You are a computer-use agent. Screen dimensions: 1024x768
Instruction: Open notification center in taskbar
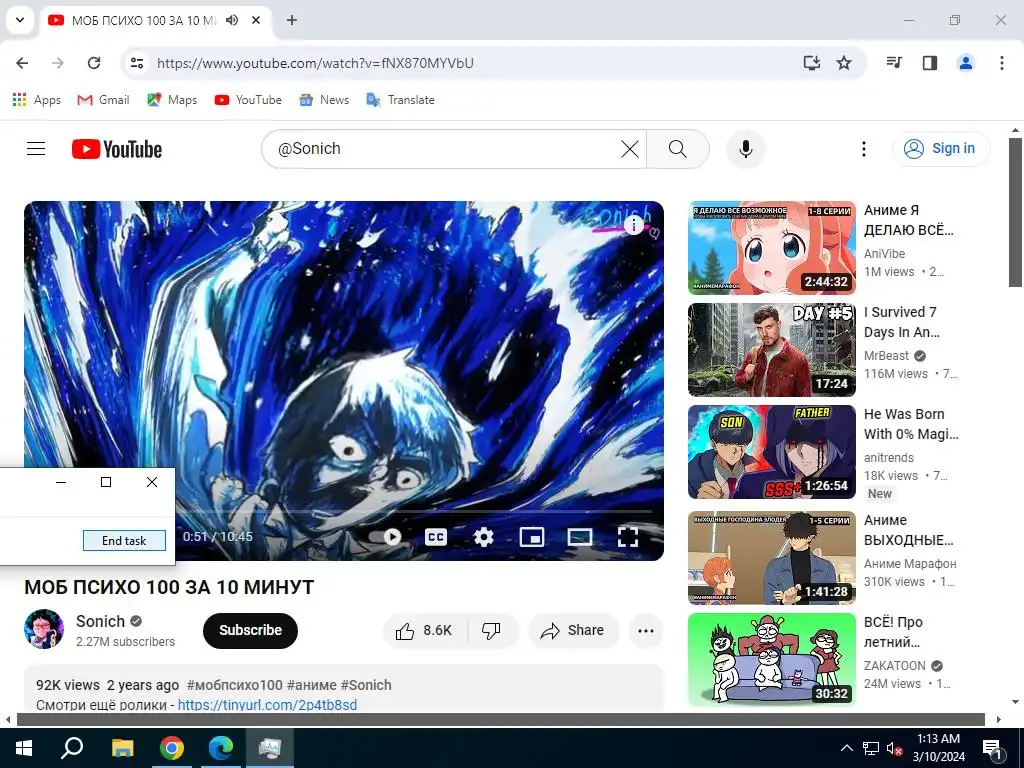[x=992, y=748]
